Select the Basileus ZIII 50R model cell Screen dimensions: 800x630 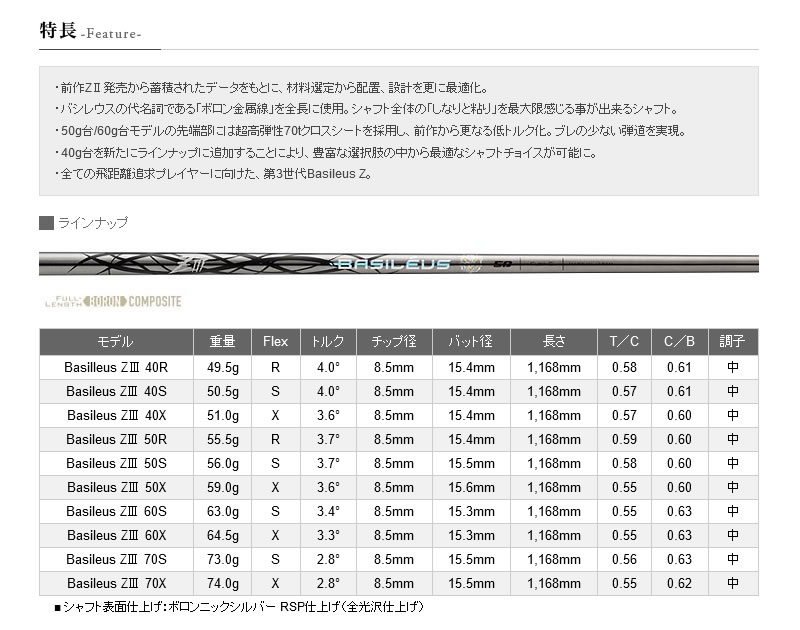coord(116,439)
